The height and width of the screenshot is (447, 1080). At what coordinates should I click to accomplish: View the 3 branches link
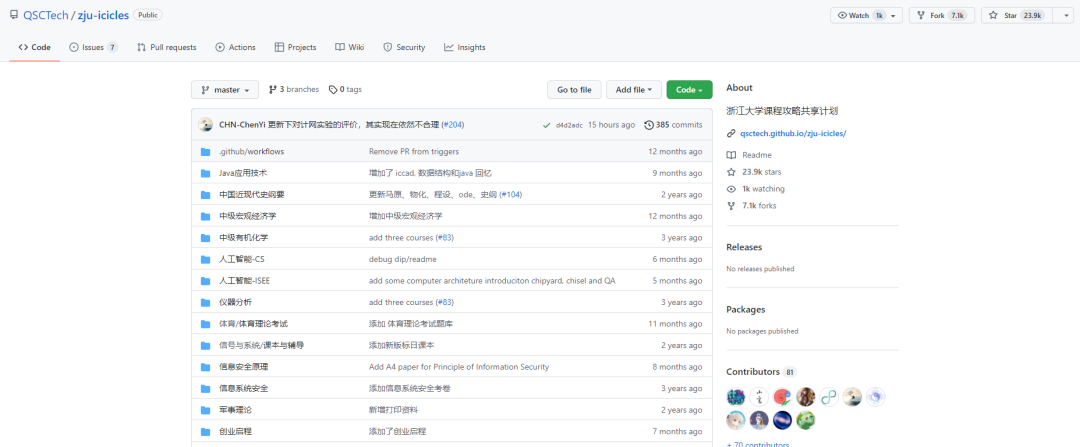(294, 90)
